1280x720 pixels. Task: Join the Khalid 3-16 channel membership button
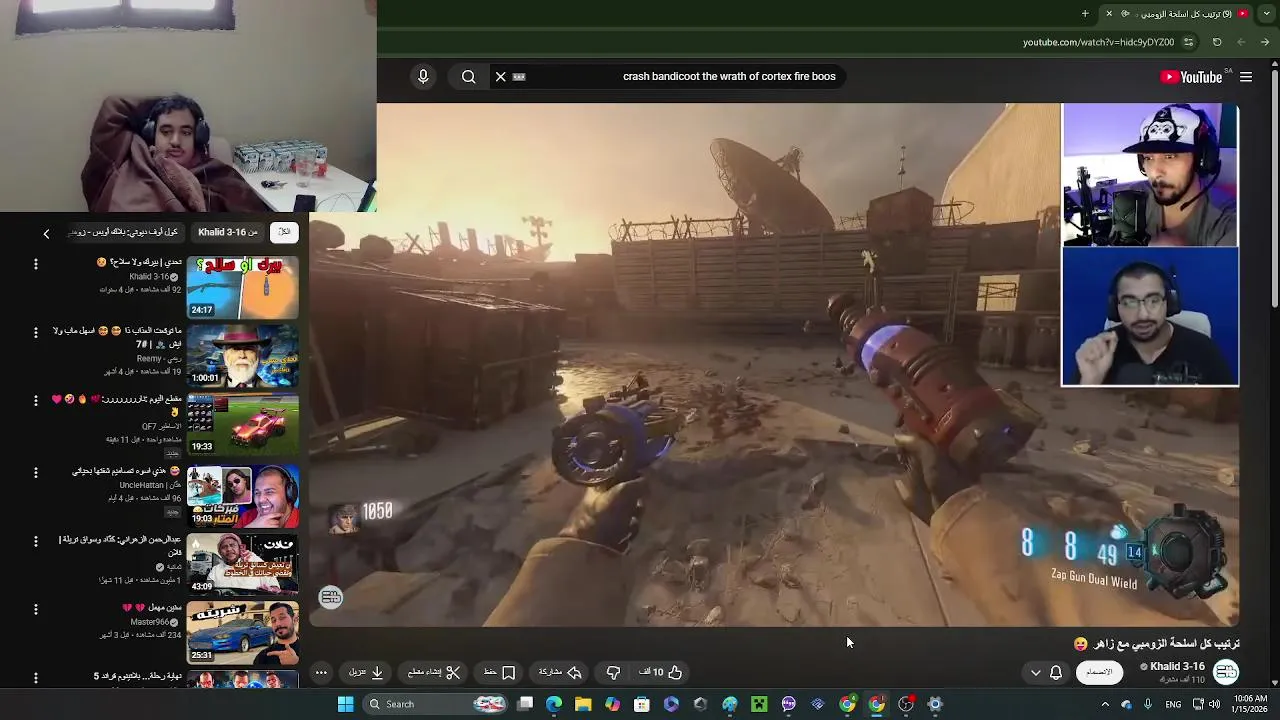tap(1099, 672)
